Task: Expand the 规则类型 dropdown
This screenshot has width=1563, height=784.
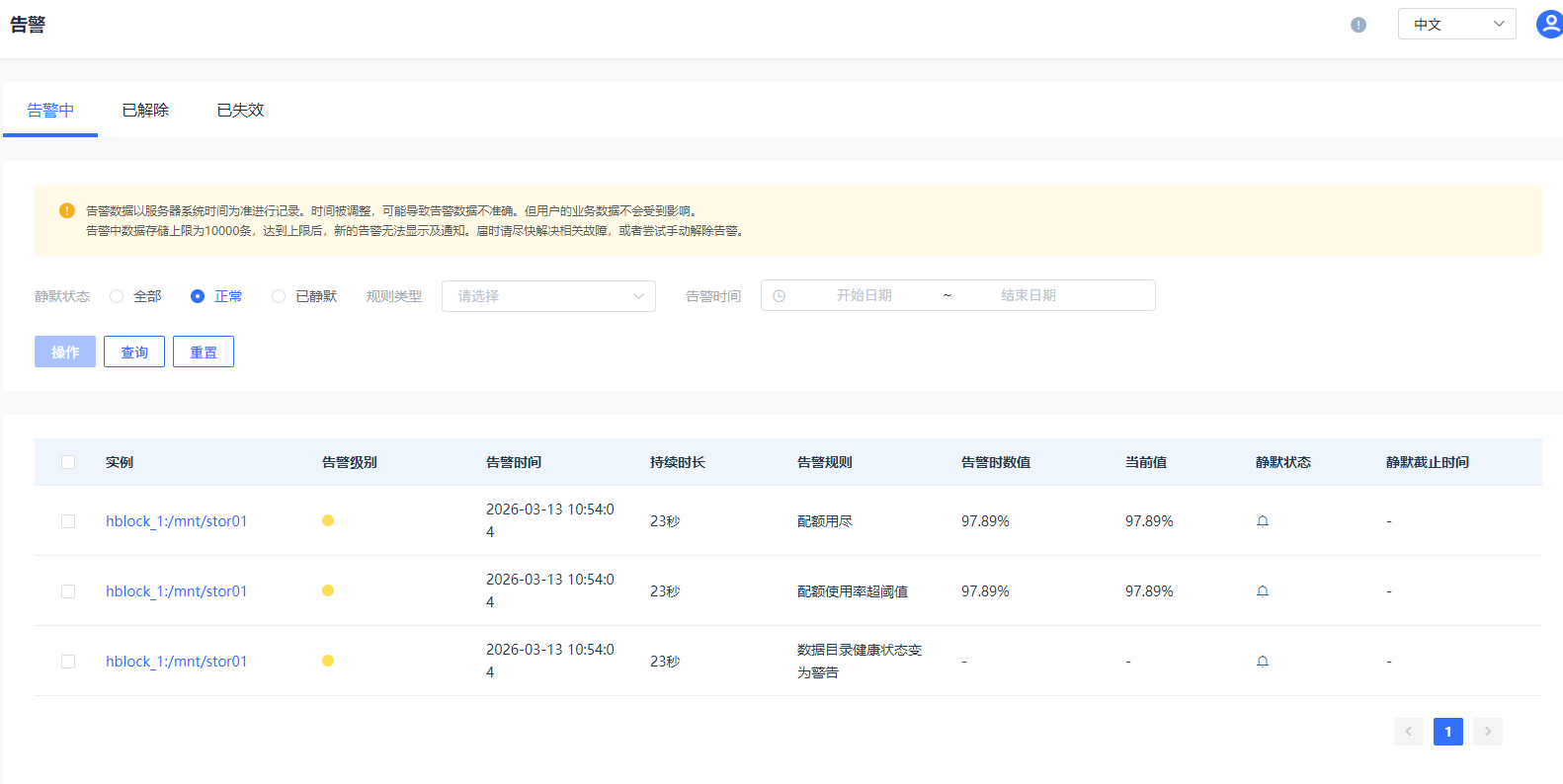Action: pyautogui.click(x=548, y=296)
